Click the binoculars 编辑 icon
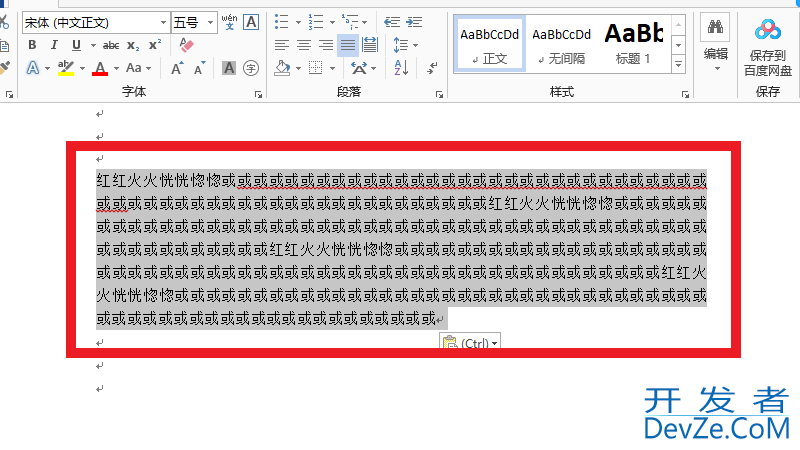The image size is (800, 450). coord(715,27)
